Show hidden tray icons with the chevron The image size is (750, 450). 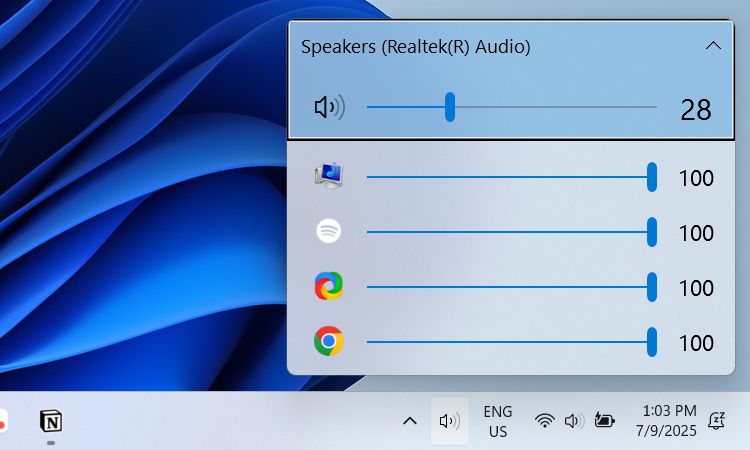410,421
